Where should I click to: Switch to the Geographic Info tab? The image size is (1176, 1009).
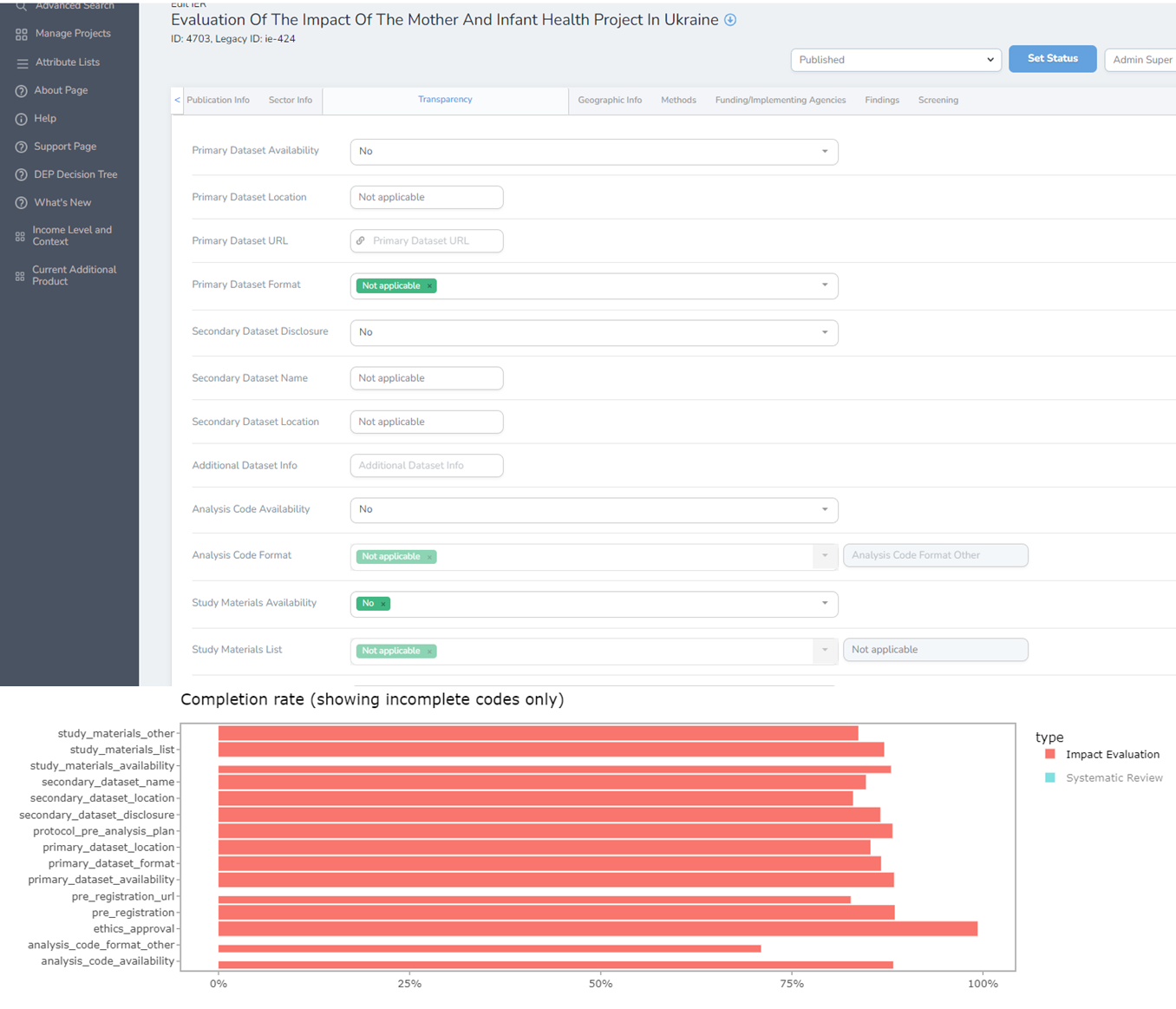coord(610,101)
